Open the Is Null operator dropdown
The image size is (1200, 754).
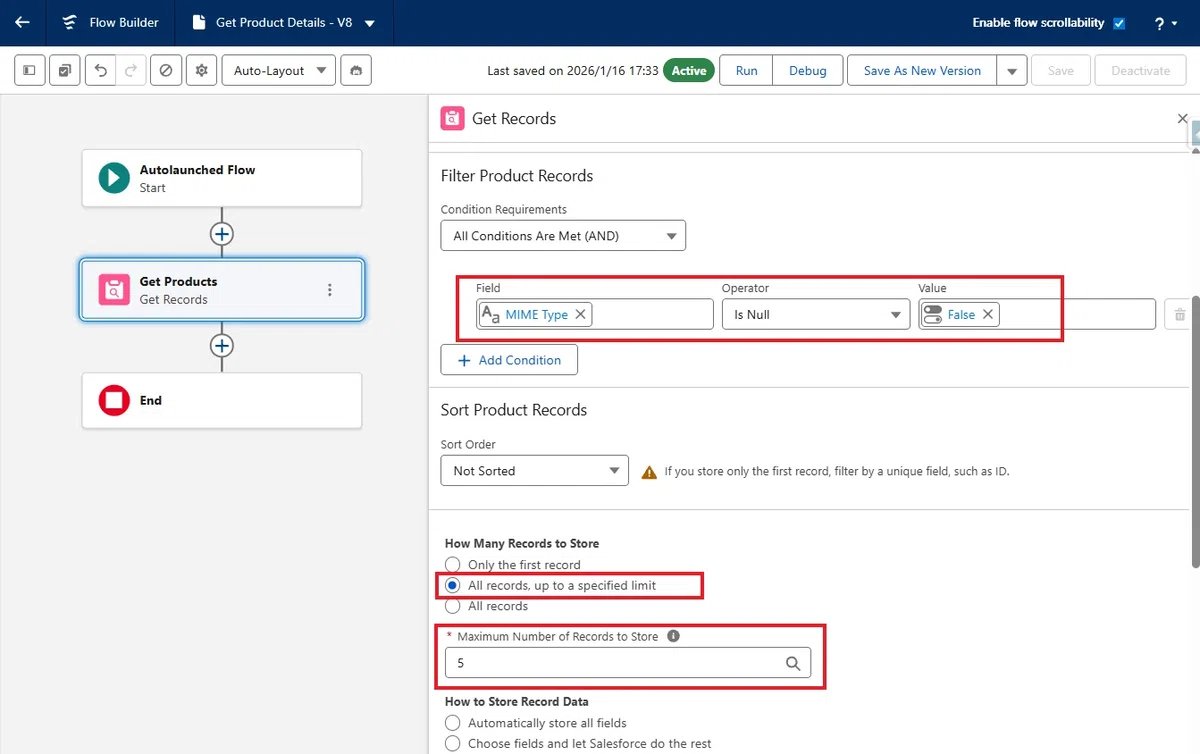[815, 314]
